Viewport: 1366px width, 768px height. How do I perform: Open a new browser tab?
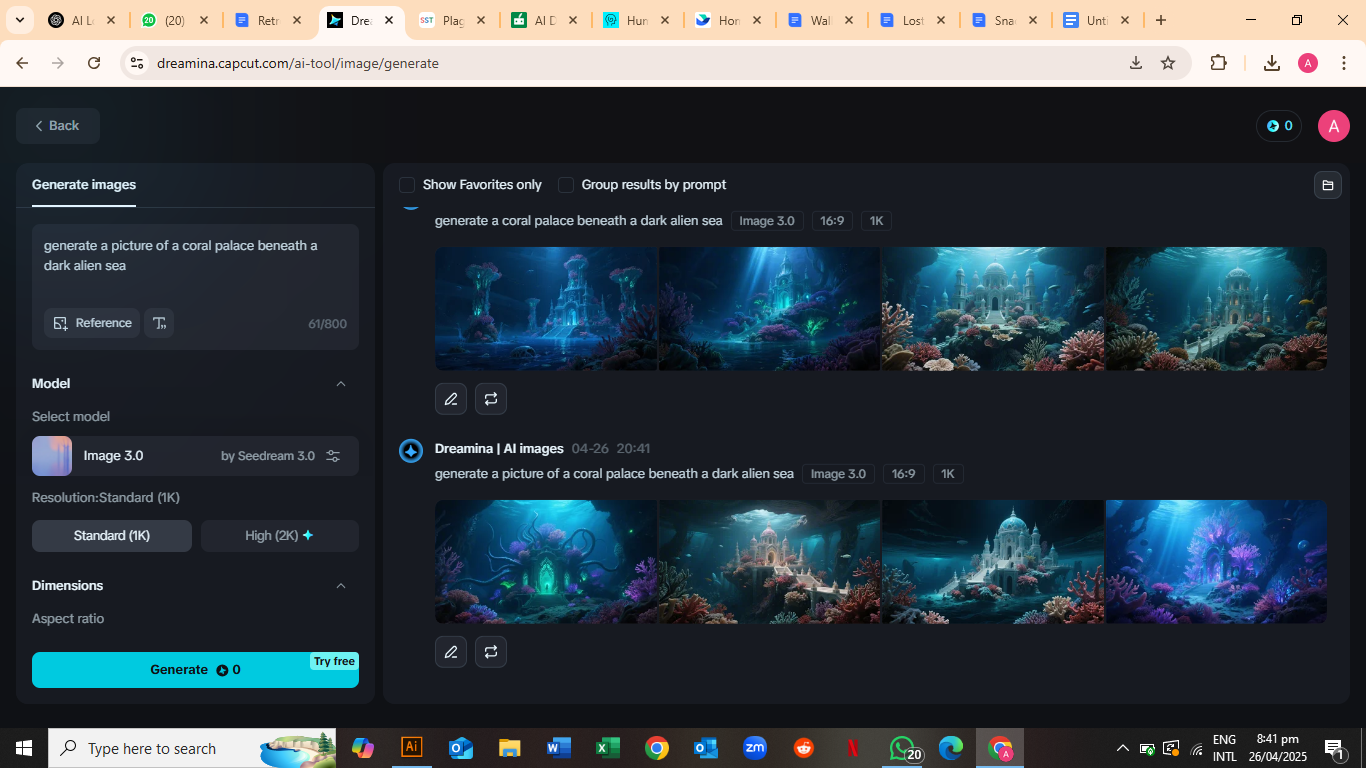tap(1160, 20)
